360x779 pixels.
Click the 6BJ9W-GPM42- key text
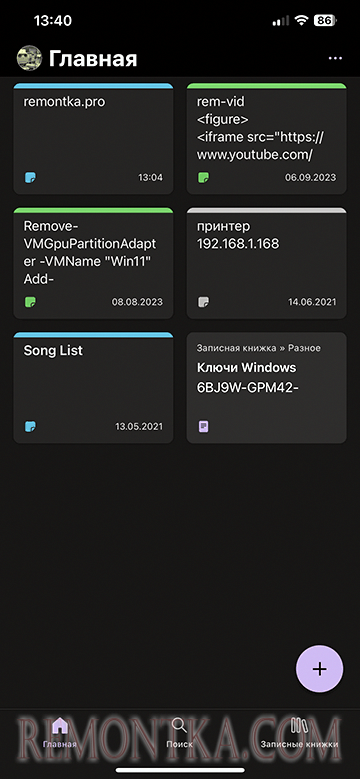[x=248, y=388]
